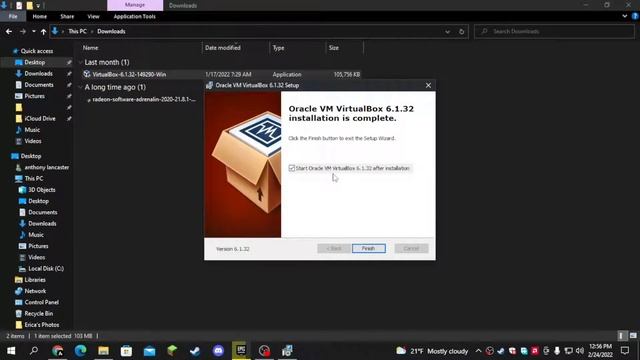The image size is (640, 360).
Task: Open iCloud Drive in the sidebar
Action: (40, 118)
